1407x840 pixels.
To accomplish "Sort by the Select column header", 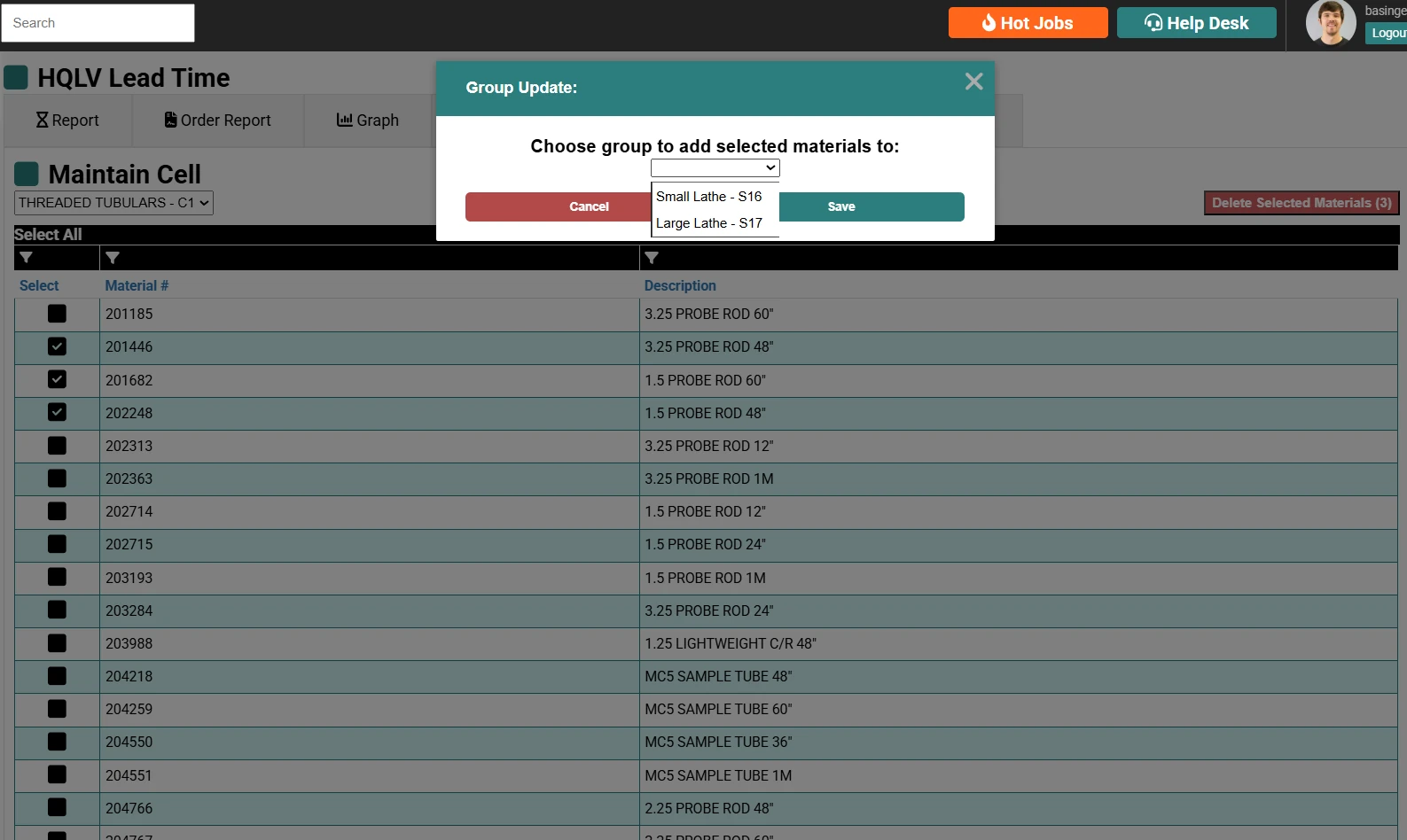I will pos(39,285).
